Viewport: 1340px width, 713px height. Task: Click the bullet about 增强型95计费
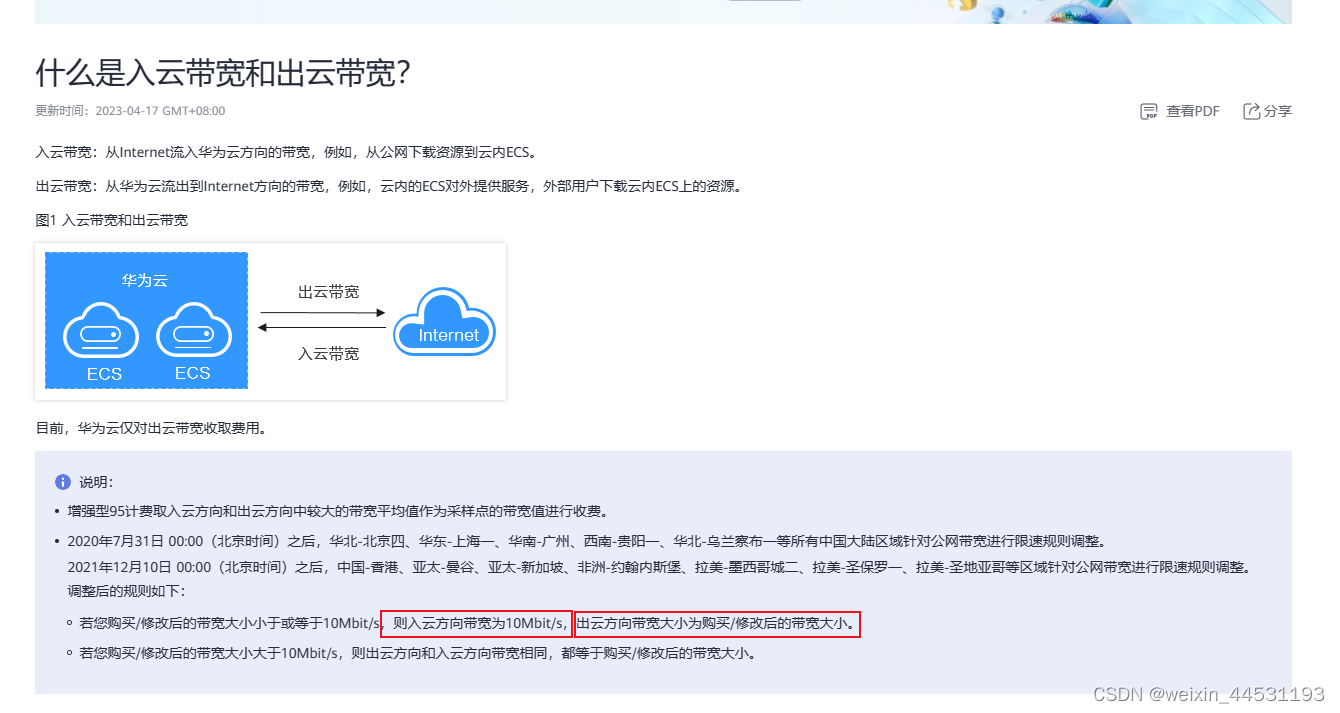point(337,511)
